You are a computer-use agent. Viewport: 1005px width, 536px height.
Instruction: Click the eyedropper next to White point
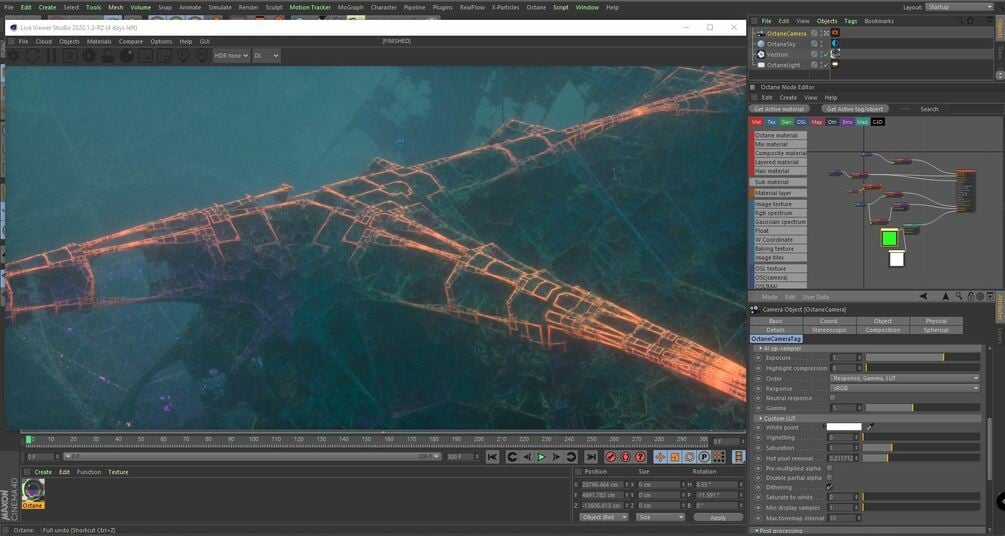[870, 426]
